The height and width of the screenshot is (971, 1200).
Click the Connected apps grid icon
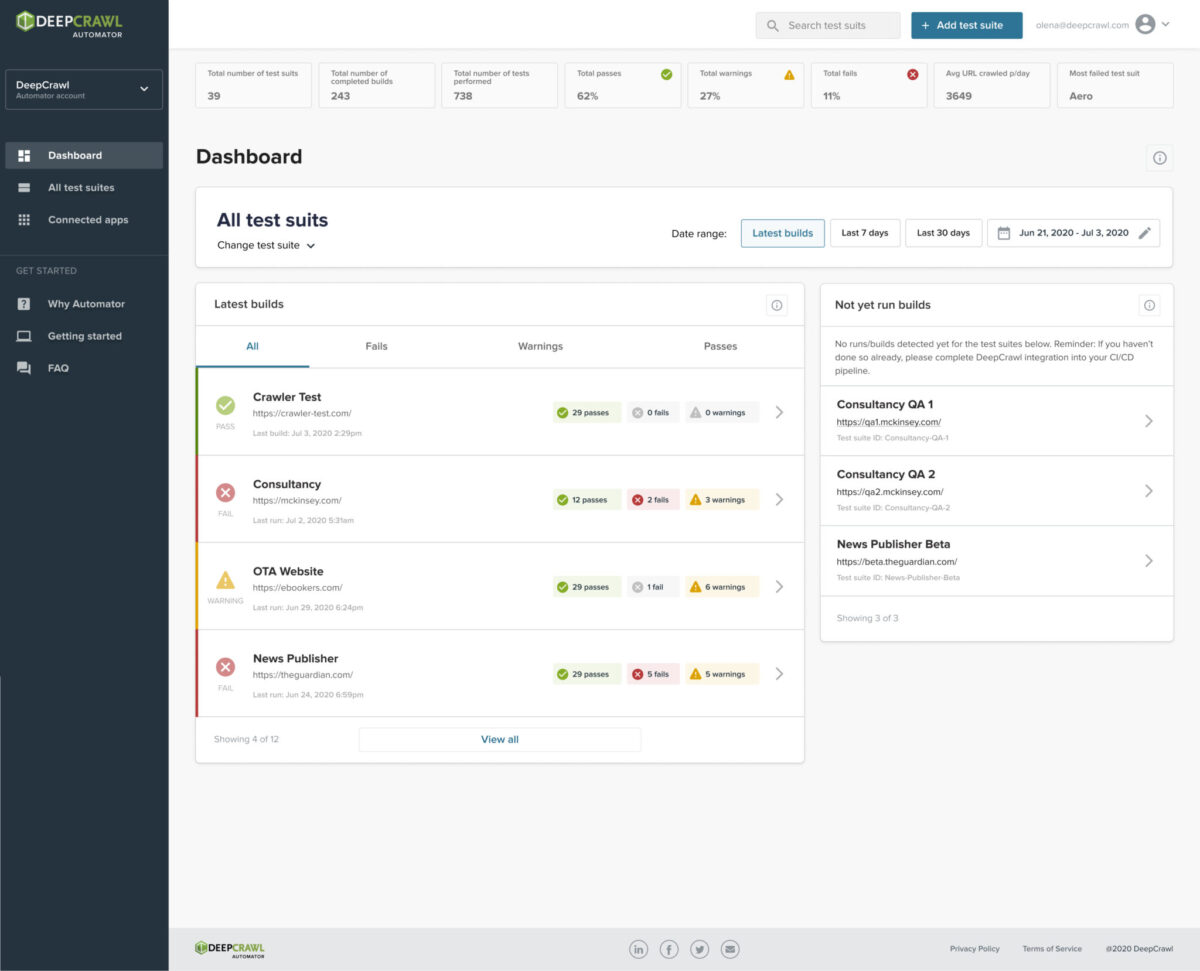tap(24, 220)
